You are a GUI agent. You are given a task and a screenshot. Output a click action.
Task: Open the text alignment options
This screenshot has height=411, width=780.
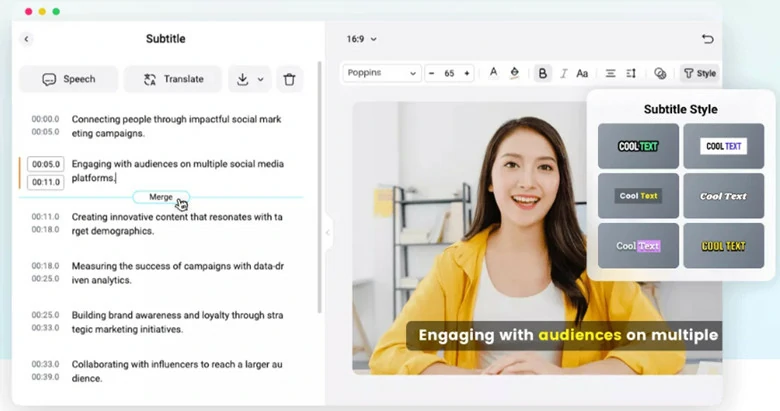610,73
